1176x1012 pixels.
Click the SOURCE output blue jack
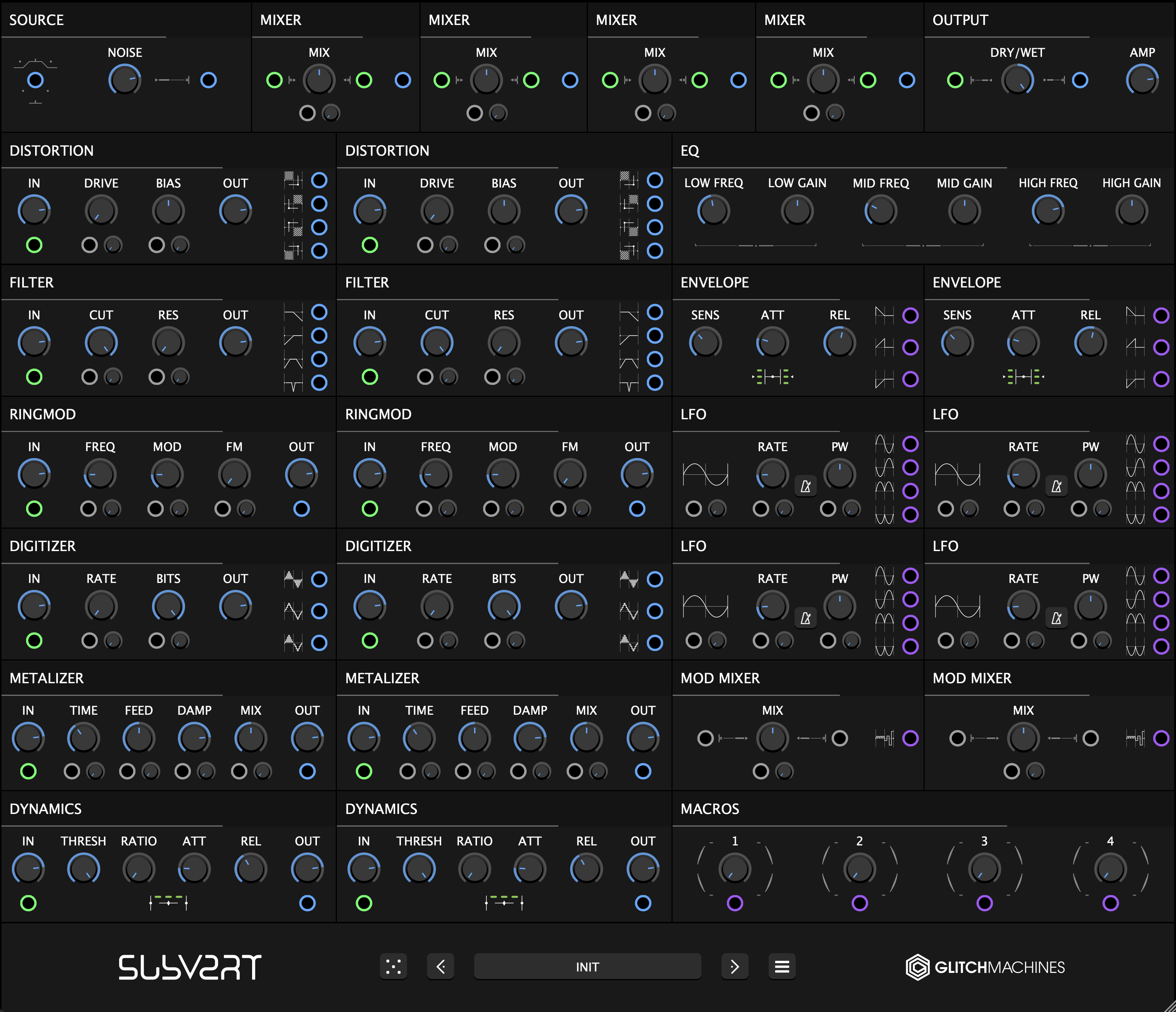click(x=208, y=80)
